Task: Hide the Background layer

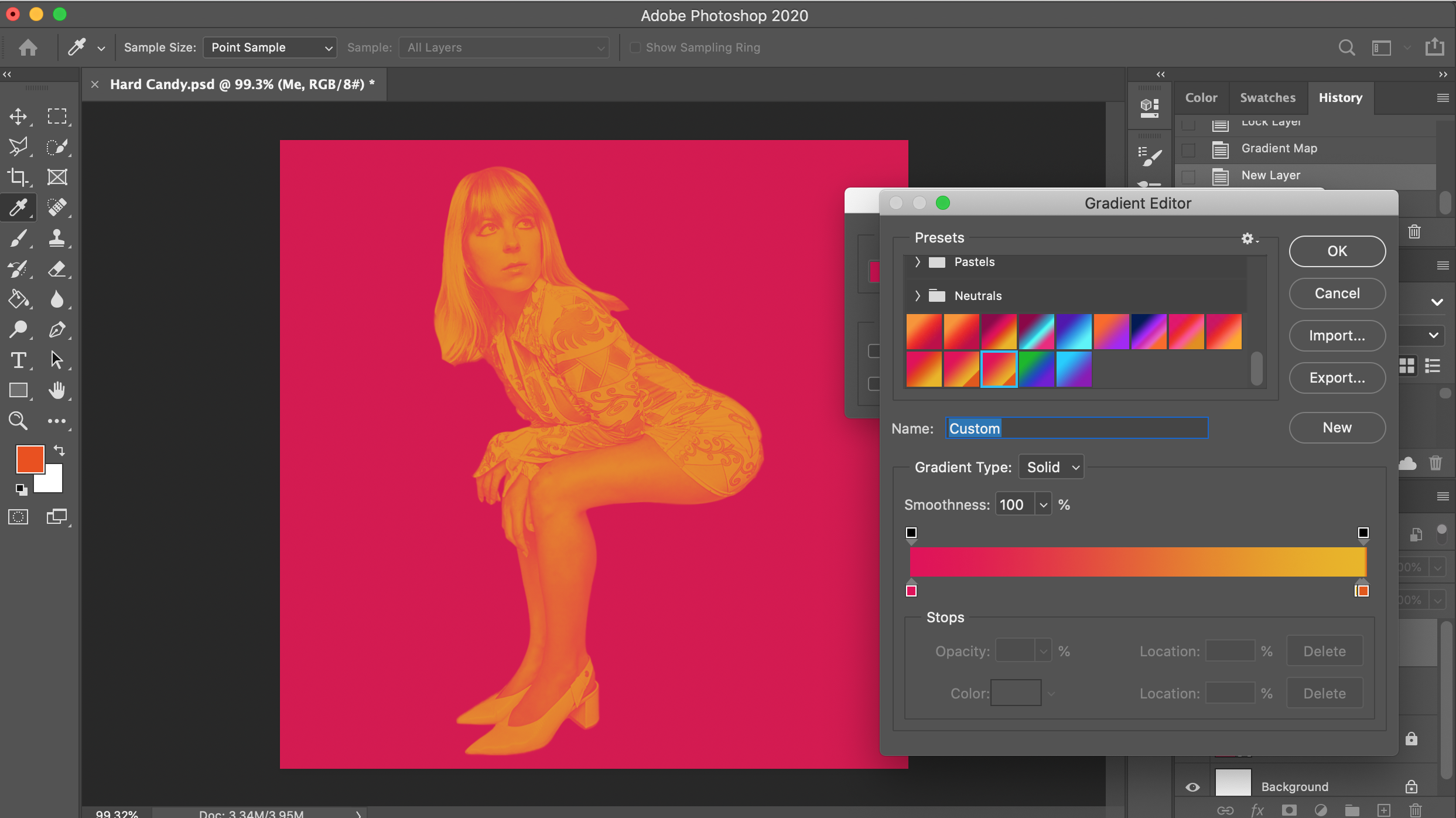Action: coord(1192,787)
